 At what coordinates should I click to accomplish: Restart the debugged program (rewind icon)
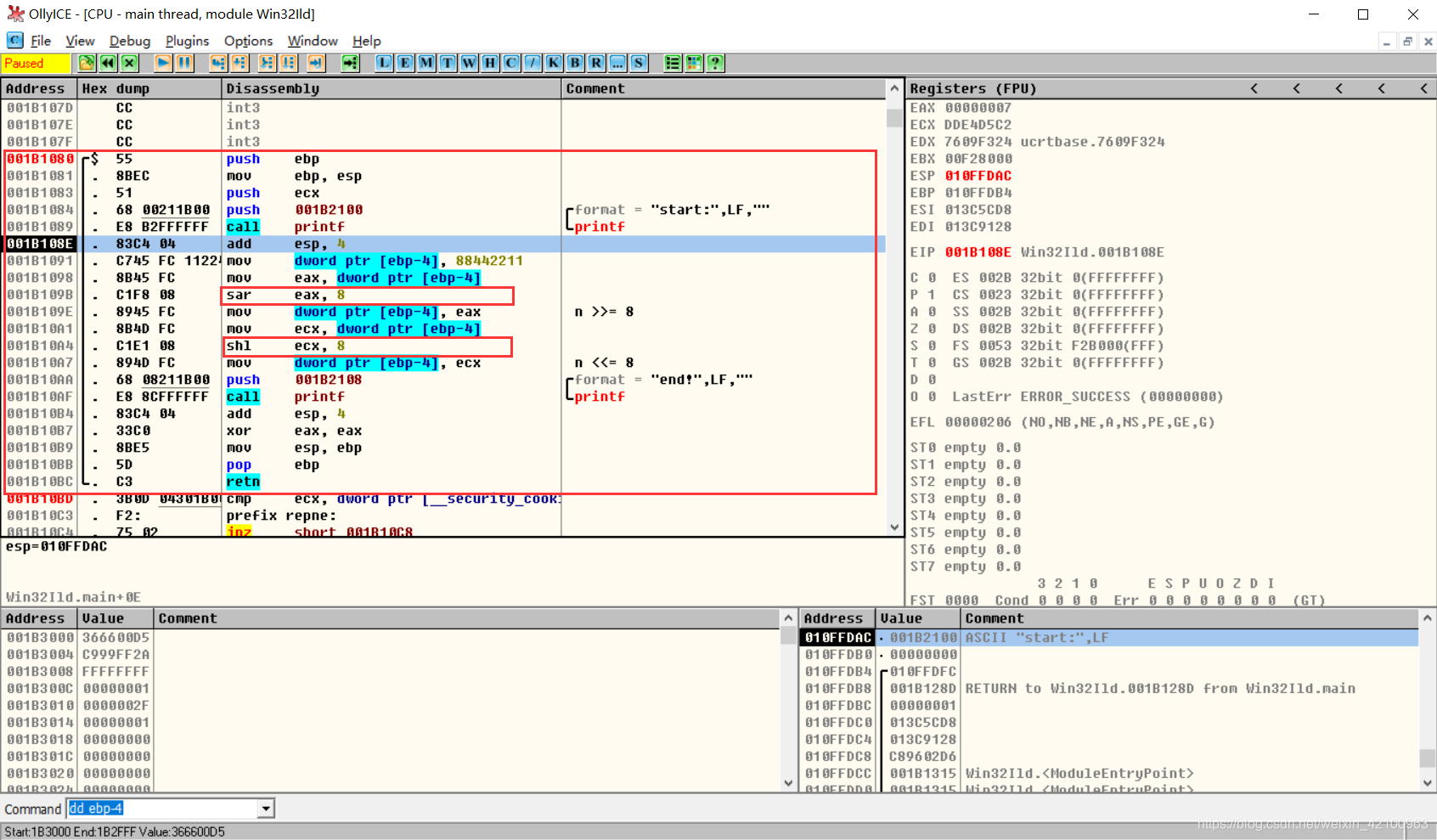click(108, 63)
